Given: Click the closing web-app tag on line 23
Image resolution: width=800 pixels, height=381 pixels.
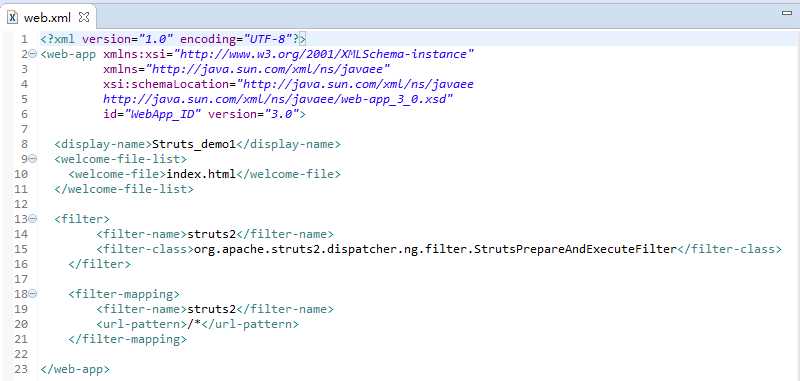Looking at the screenshot, I should pos(75,369).
